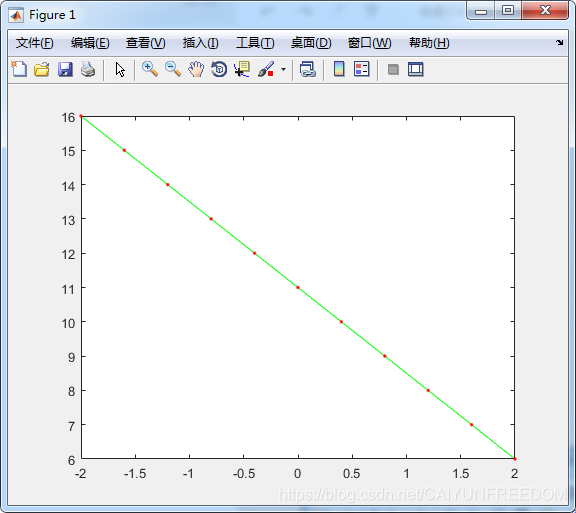Open the 桌面(D) menu
Viewport: 576px width, 513px height.
pyautogui.click(x=311, y=43)
